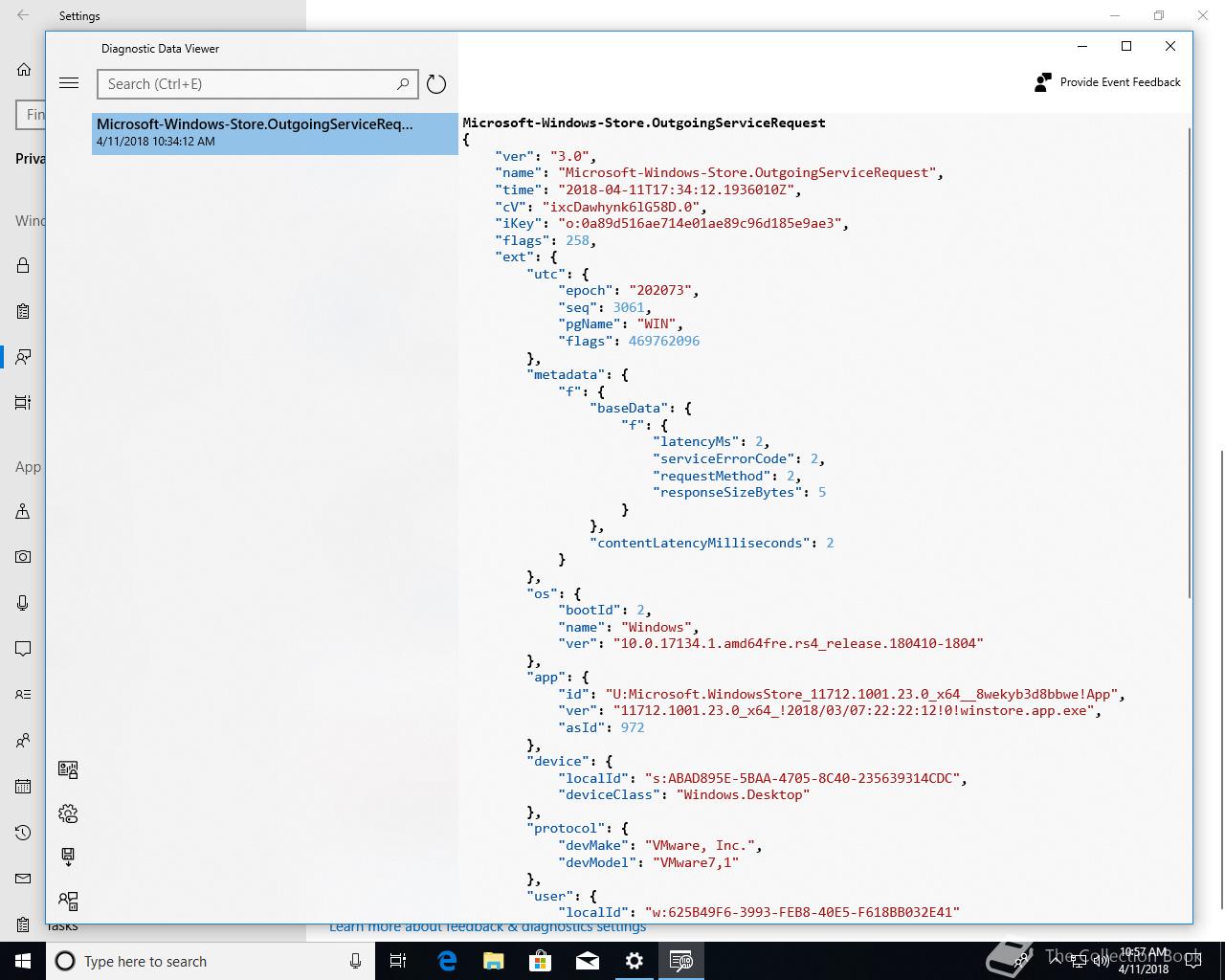Viewport: 1225px width, 980px height.
Task: Click the JSON vertical scrollbar in the viewer
Action: coord(1190,364)
